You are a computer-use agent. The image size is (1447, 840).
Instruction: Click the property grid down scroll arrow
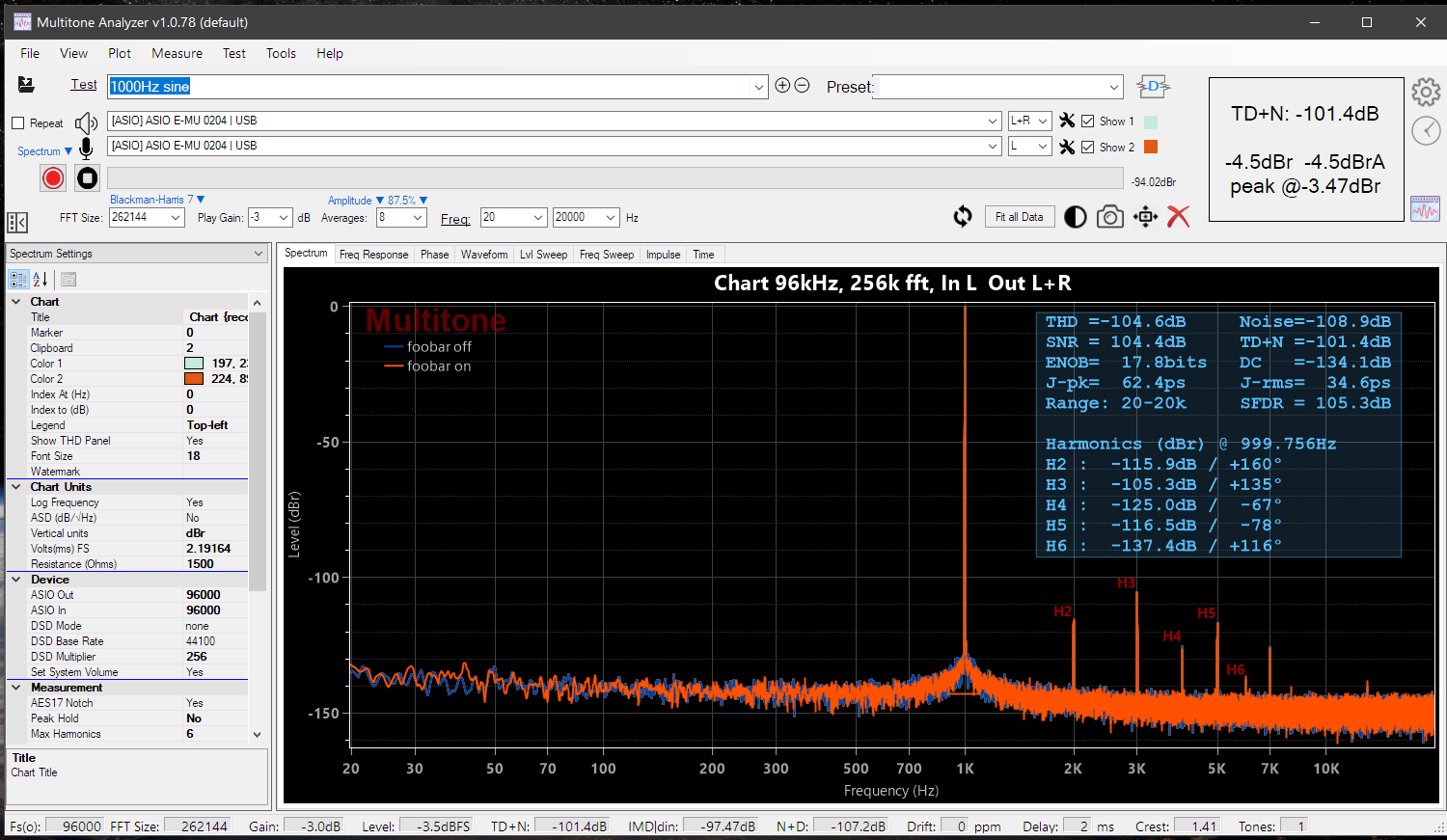pos(257,734)
